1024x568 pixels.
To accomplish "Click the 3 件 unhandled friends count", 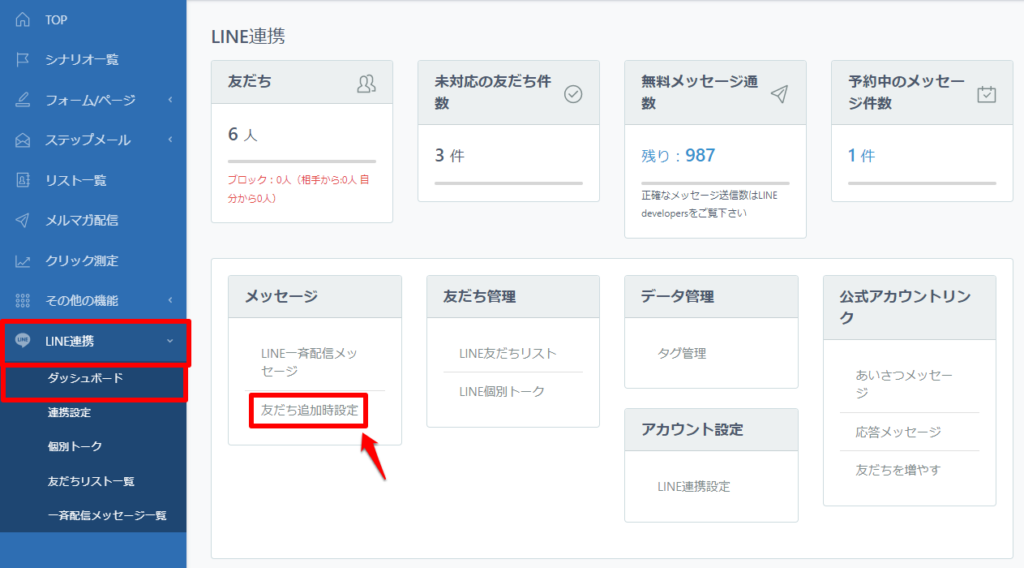I will [449, 155].
